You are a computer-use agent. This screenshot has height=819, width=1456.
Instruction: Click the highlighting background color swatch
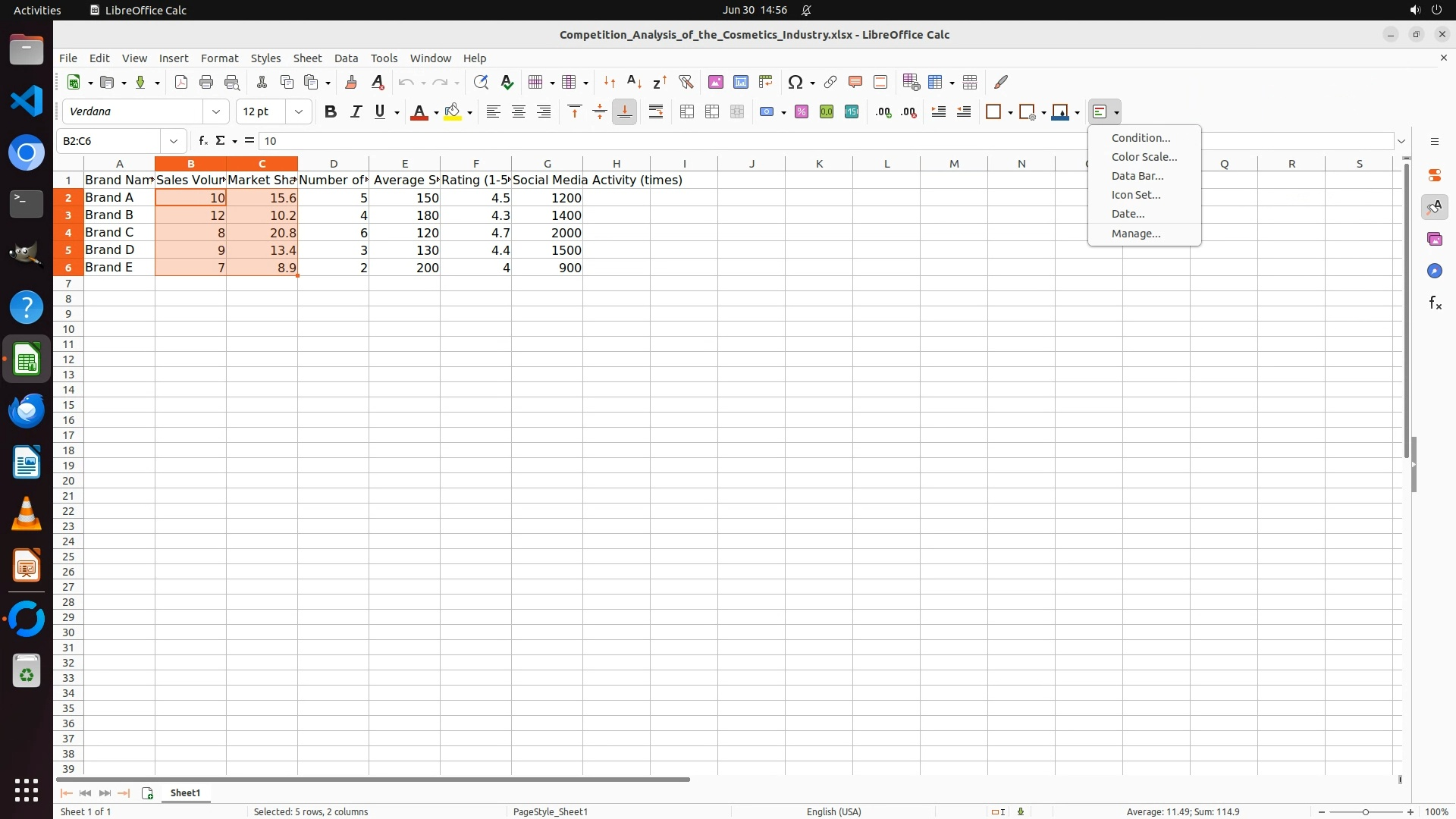[x=453, y=112]
